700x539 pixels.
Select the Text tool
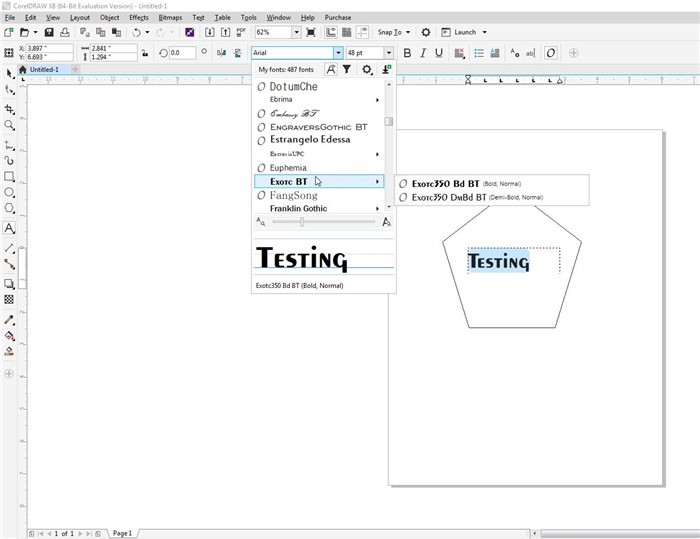[x=9, y=228]
